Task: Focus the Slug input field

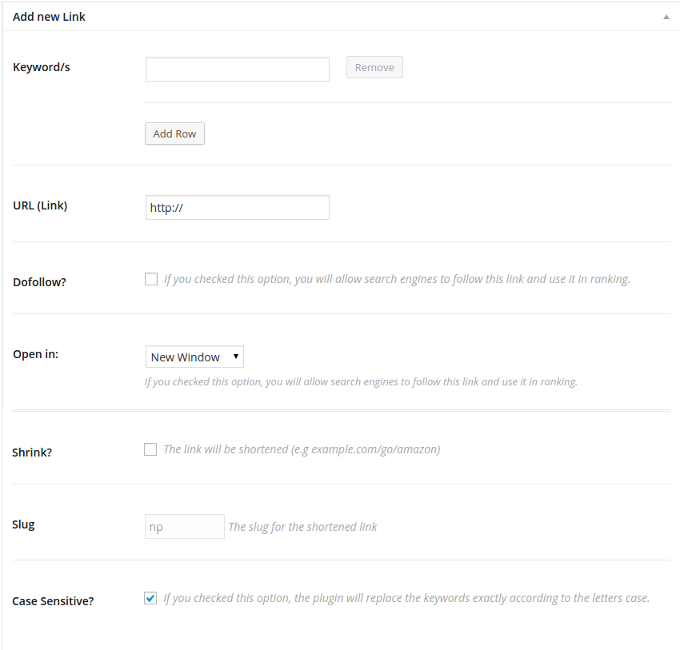Action: tap(185, 526)
